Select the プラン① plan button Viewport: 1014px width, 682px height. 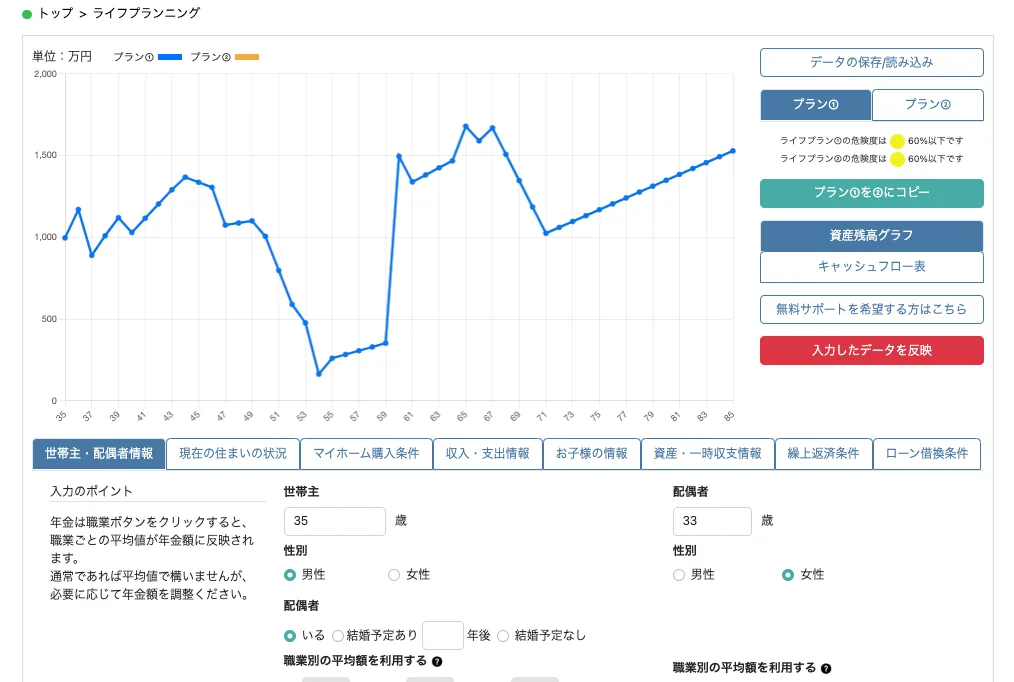[x=815, y=105]
